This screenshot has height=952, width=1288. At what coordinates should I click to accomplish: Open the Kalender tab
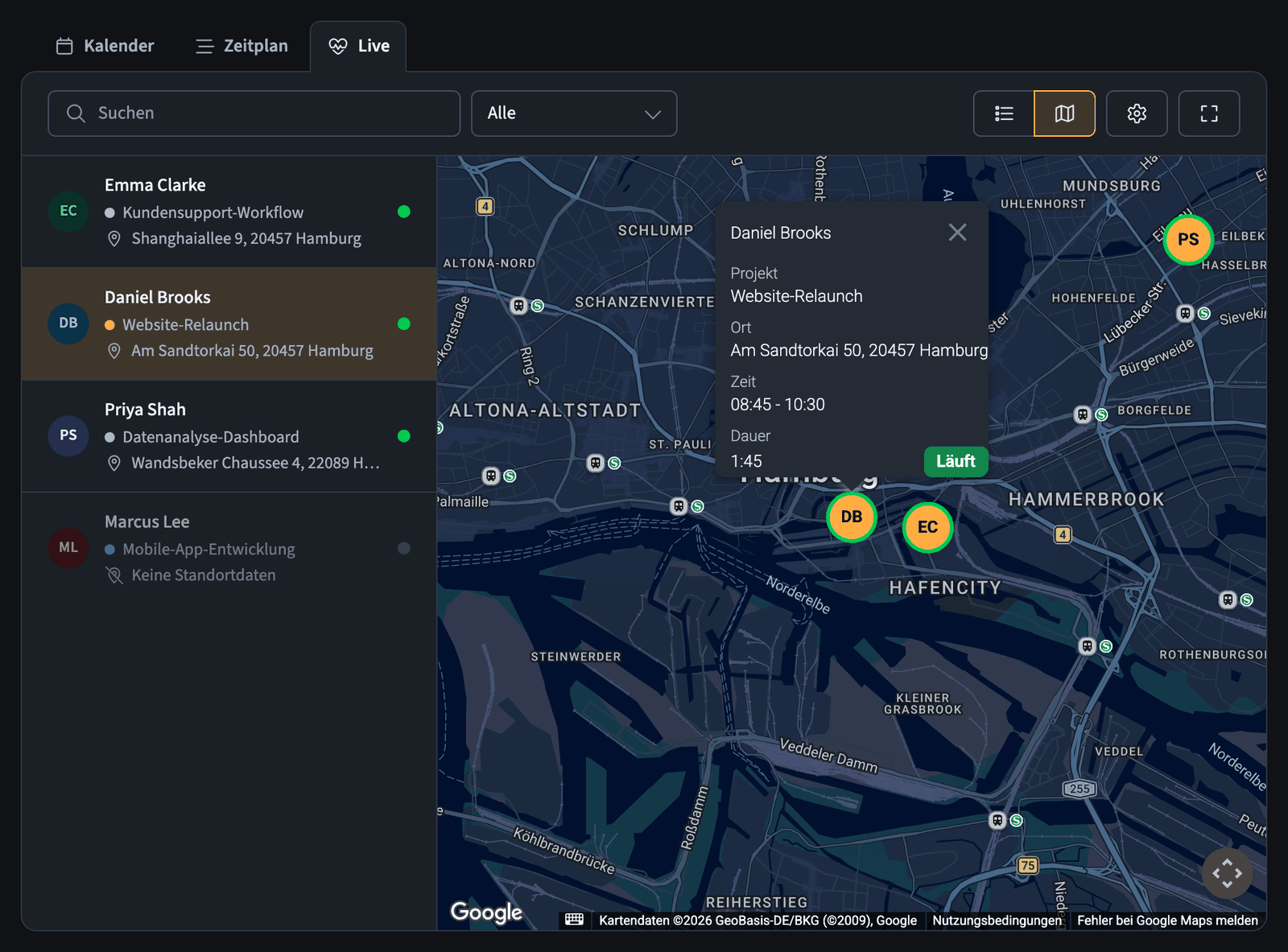105,46
